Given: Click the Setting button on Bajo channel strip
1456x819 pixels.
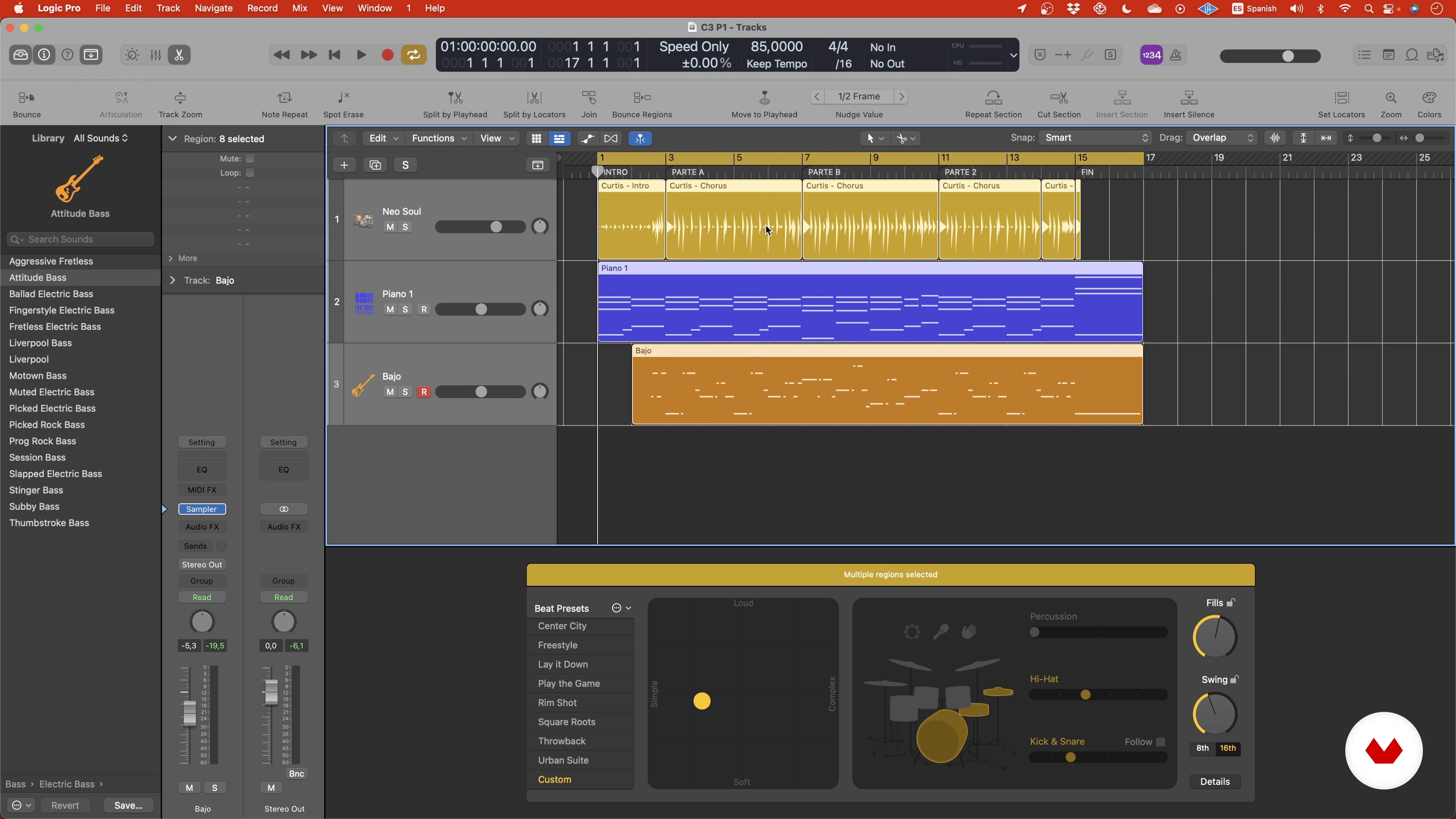Looking at the screenshot, I should [202, 442].
